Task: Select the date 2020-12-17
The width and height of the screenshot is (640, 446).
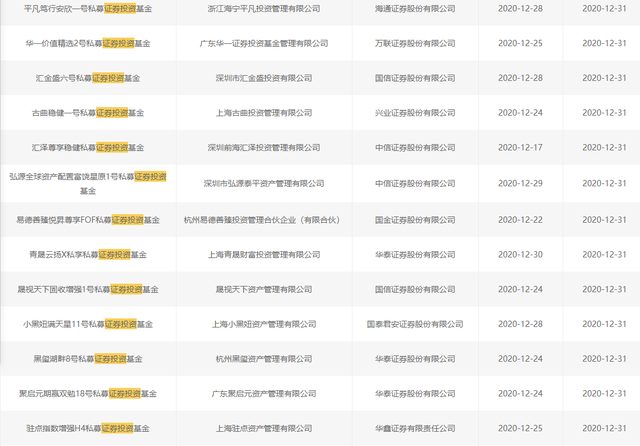Action: [520, 147]
